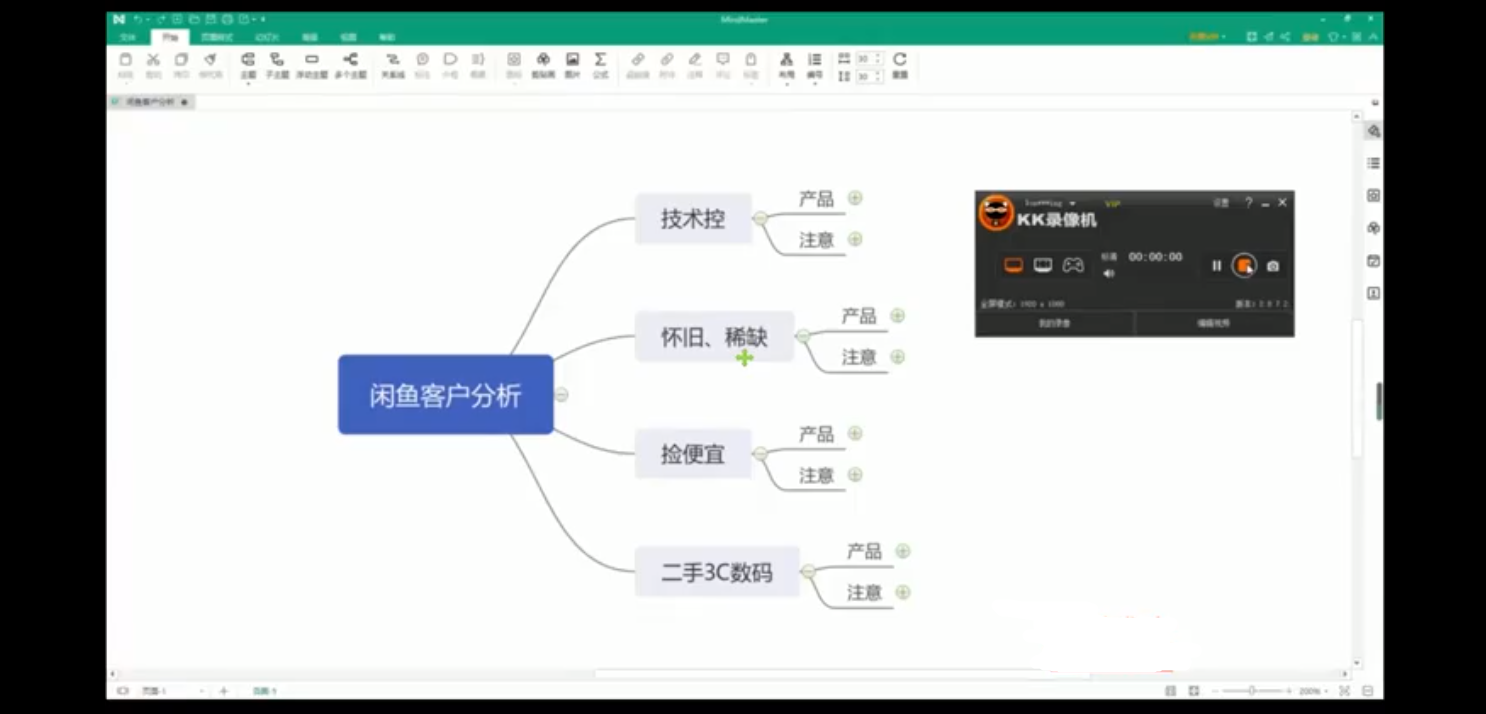Image resolution: width=1486 pixels, height=714 pixels.
Task: Expand 产品 under 技术控
Action: (x=855, y=198)
